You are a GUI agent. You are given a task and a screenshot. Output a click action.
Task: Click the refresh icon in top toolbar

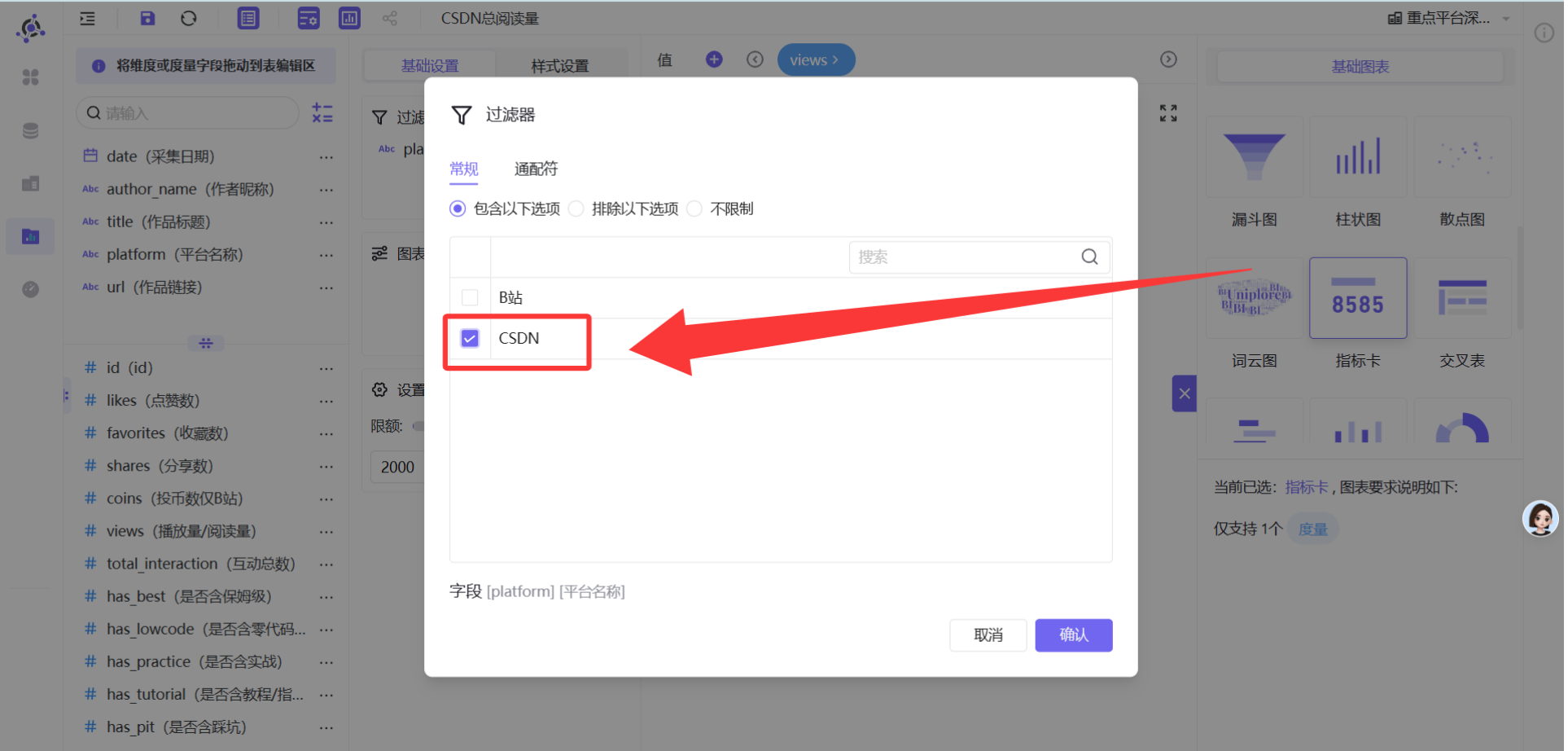click(x=189, y=18)
